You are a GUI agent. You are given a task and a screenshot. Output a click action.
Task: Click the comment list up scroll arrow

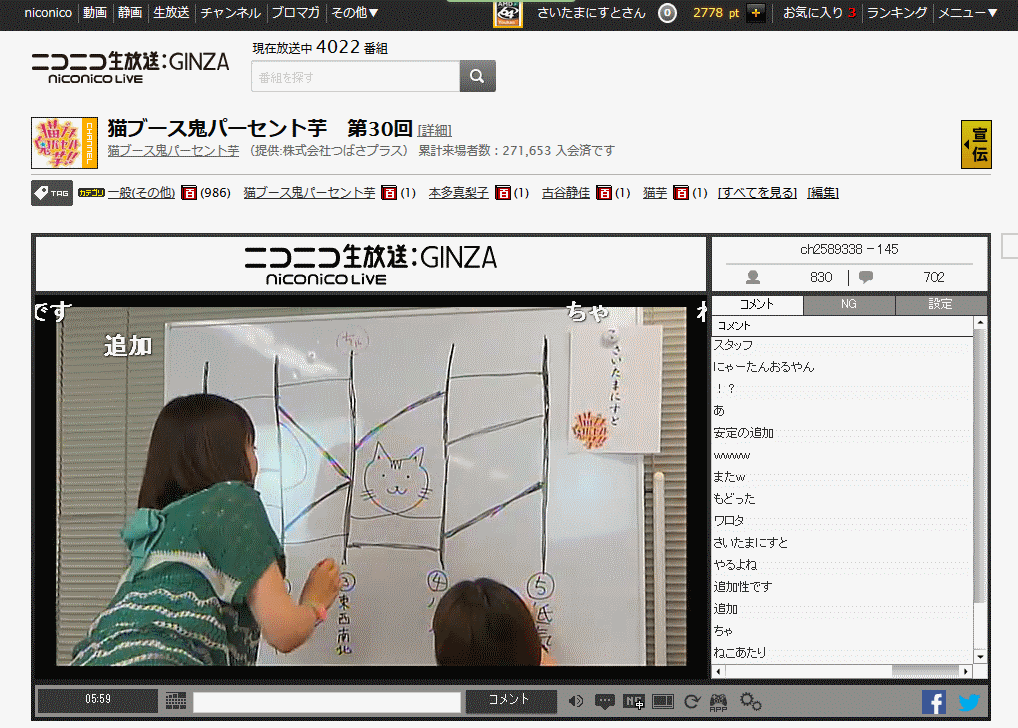pos(980,323)
